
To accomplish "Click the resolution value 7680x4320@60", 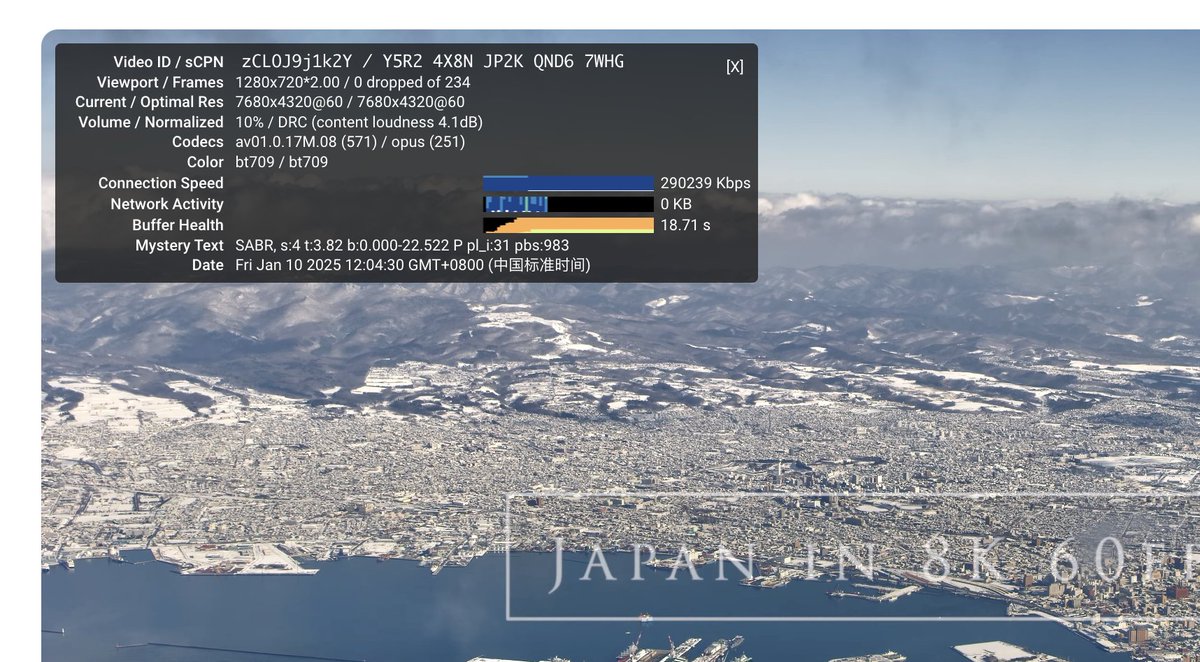I will coord(350,102).
